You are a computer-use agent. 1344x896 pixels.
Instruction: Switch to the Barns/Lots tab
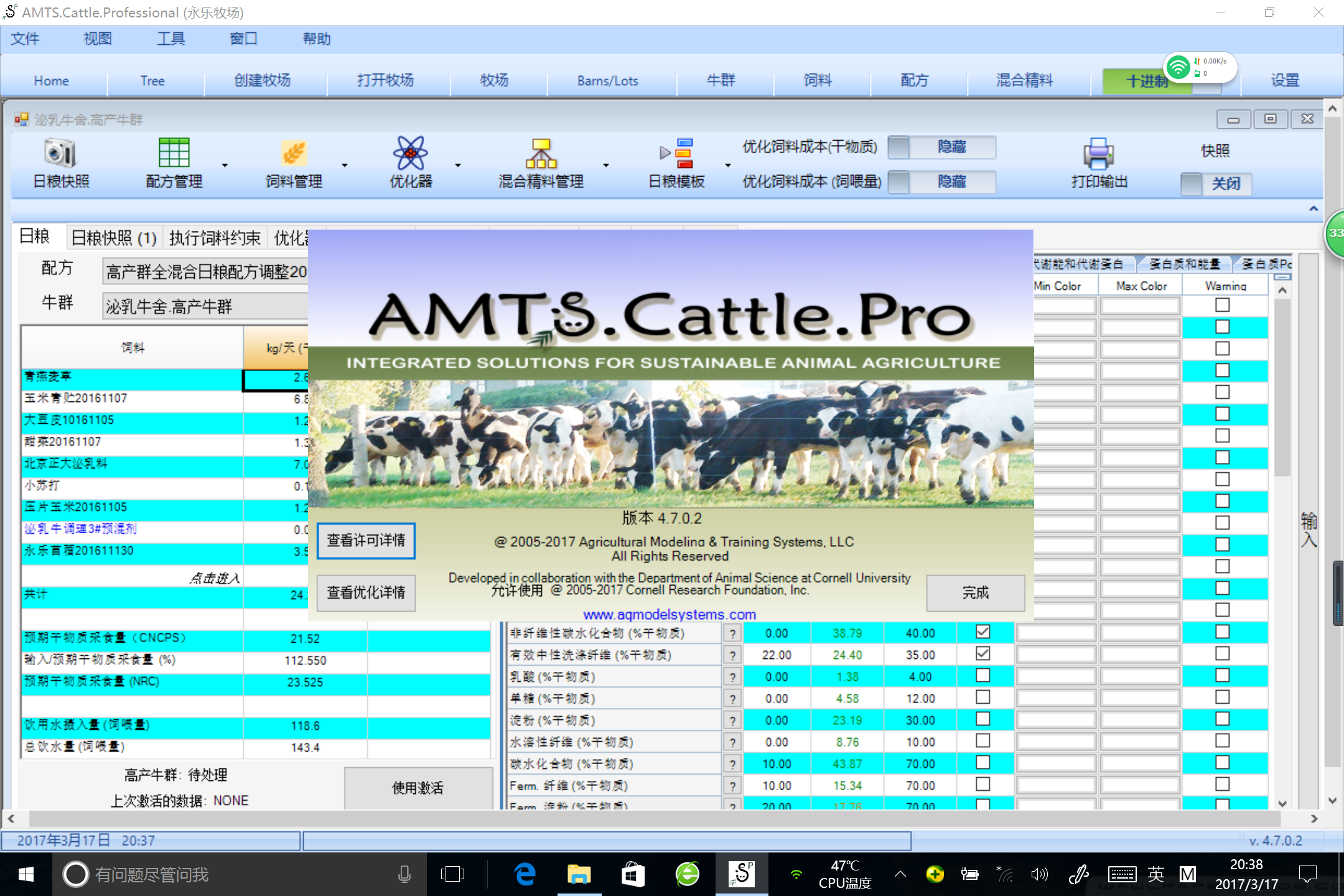point(607,81)
